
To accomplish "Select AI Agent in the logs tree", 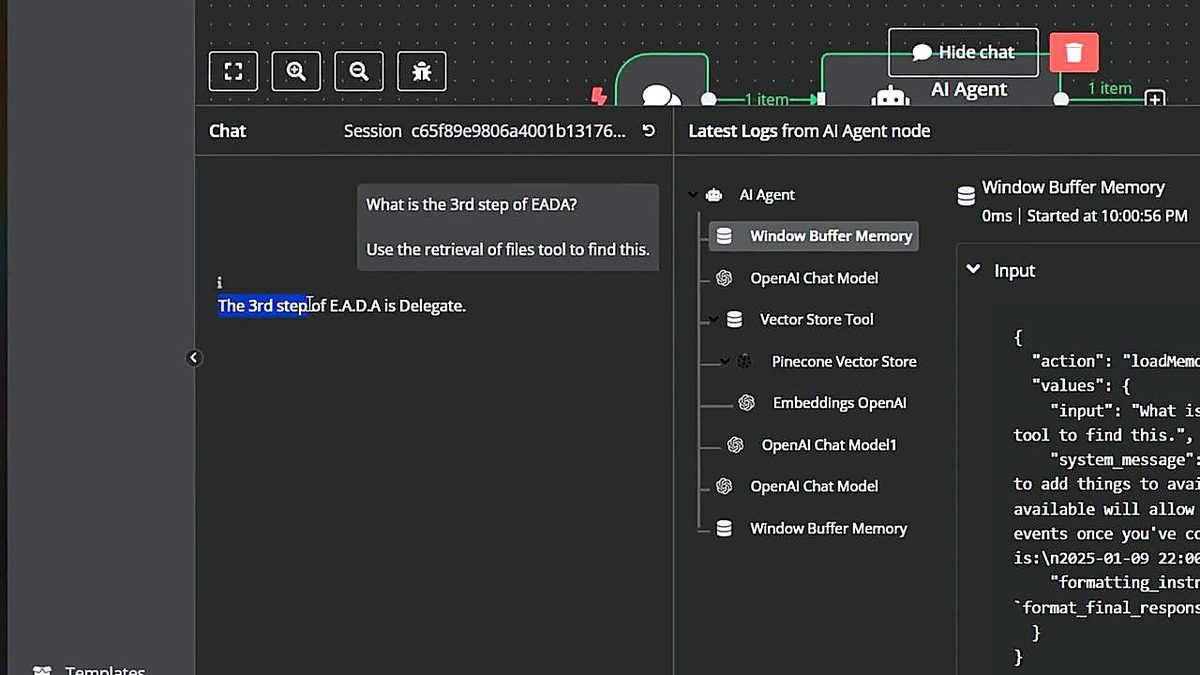I will (x=767, y=195).
